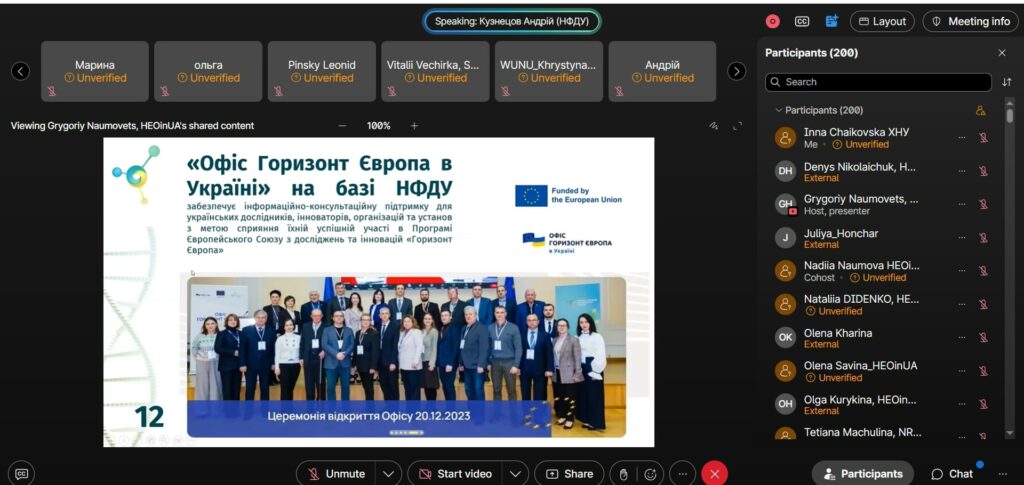Image resolution: width=1024 pixels, height=485 pixels.
Task: Collapse the Participants (200) list section
Action: tap(778, 110)
